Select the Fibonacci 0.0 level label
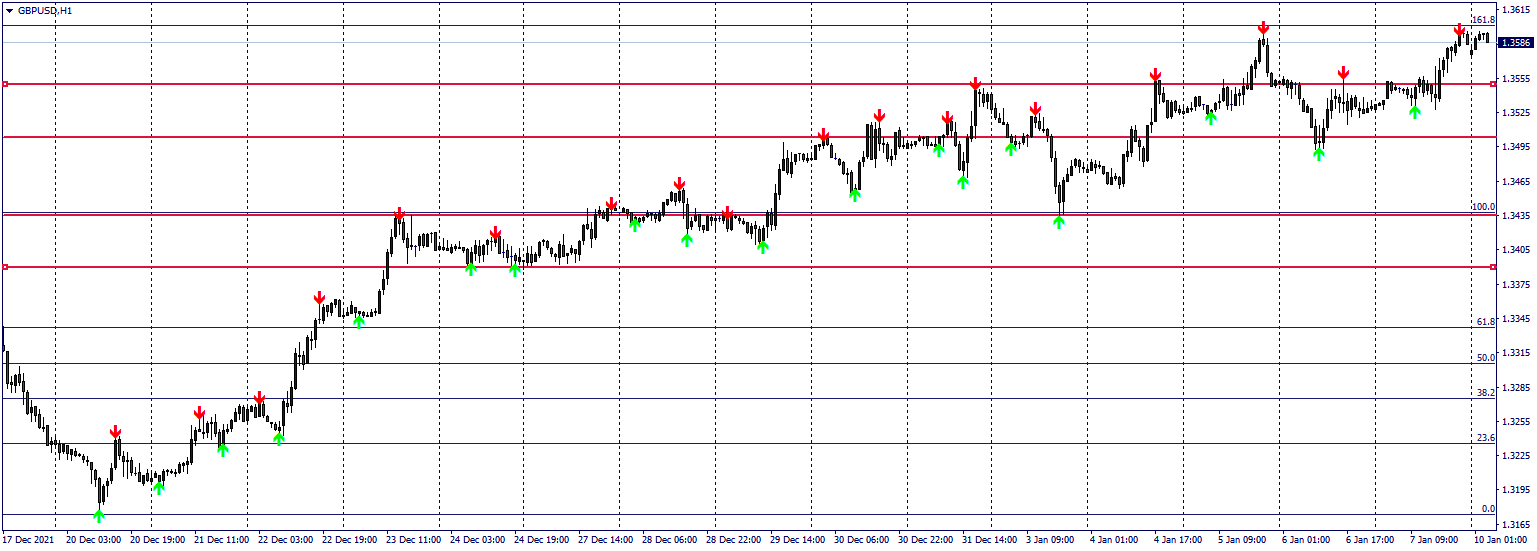Viewport: 1537px width, 551px height. tap(1487, 509)
